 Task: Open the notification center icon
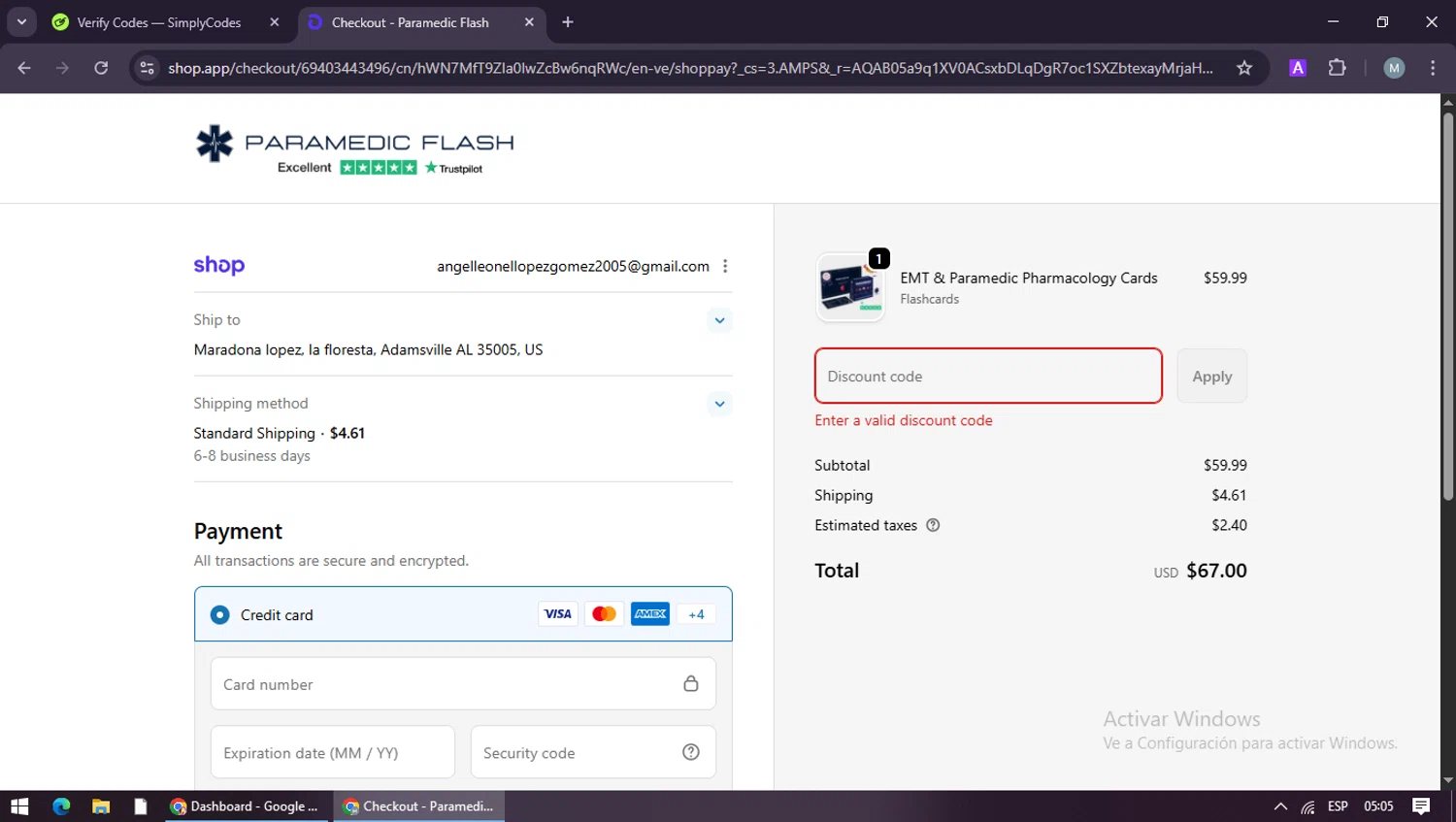click(1421, 806)
